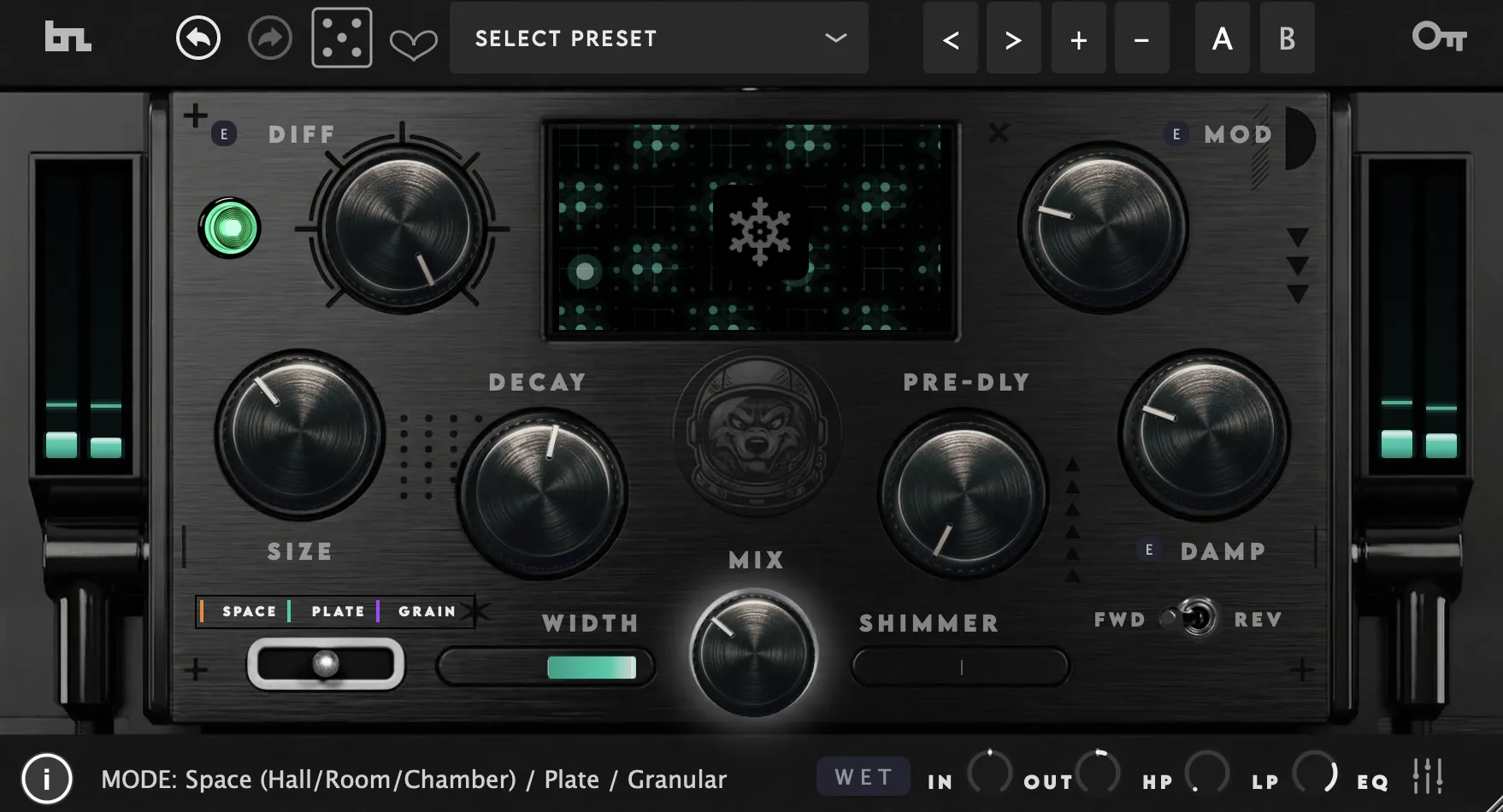The height and width of the screenshot is (812, 1503).
Task: Move the SPACE/PLATE/GRAIN mode selector handle
Action: pos(326,662)
